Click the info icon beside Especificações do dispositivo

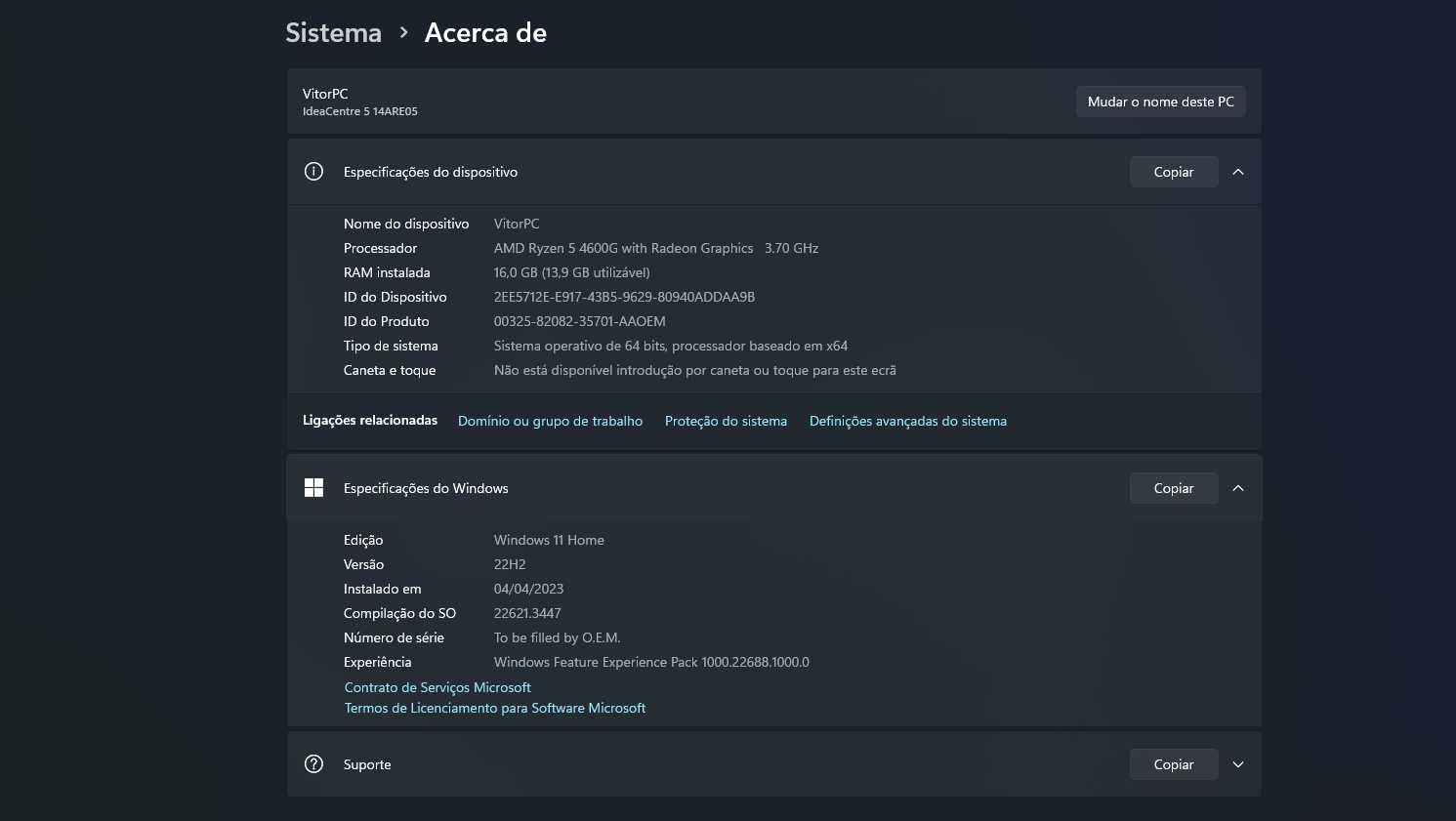pyautogui.click(x=313, y=172)
